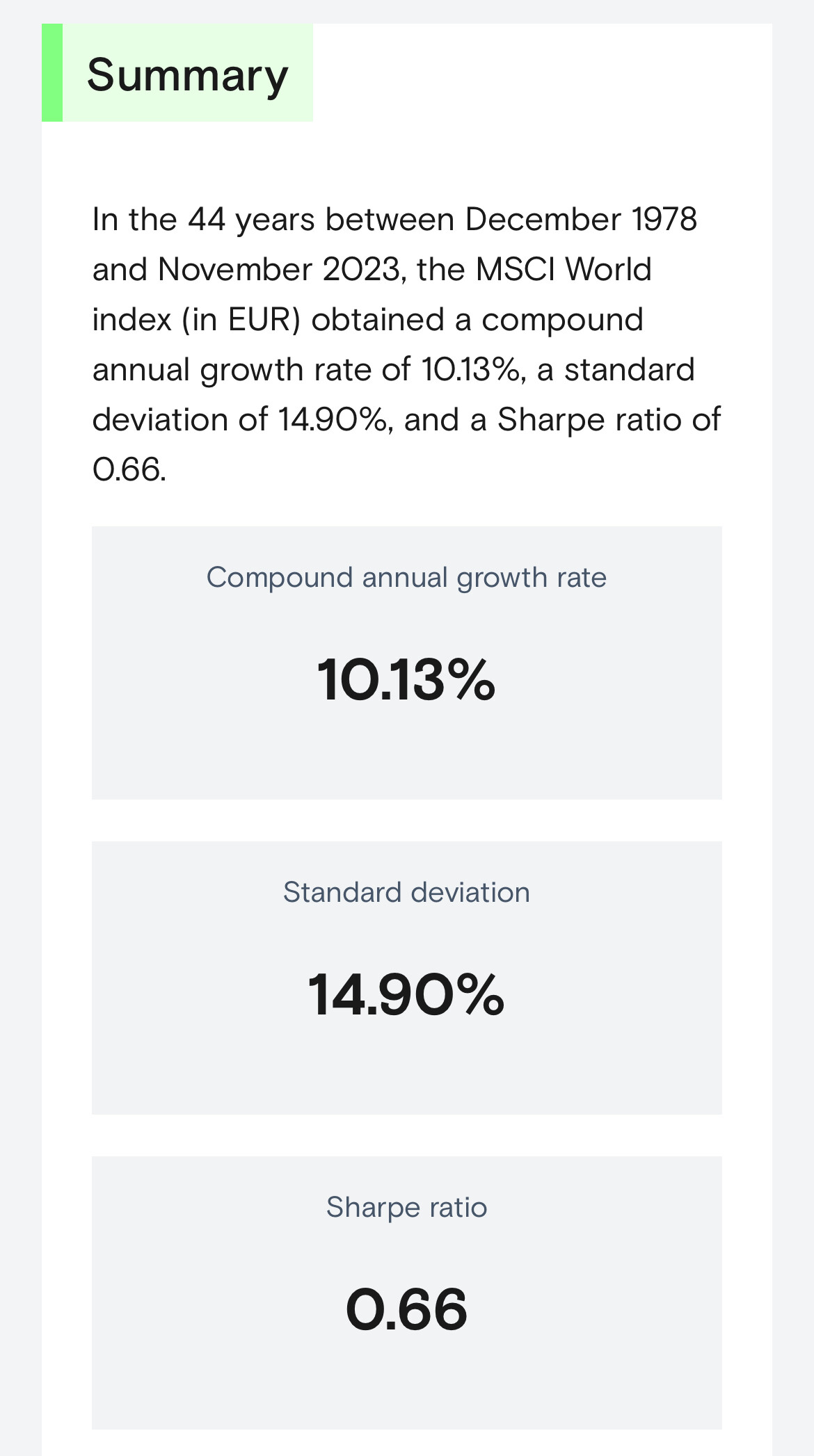Click "14.90%," inside the summary paragraph
Screen dimensions: 814x1456
pyautogui.click(x=335, y=420)
